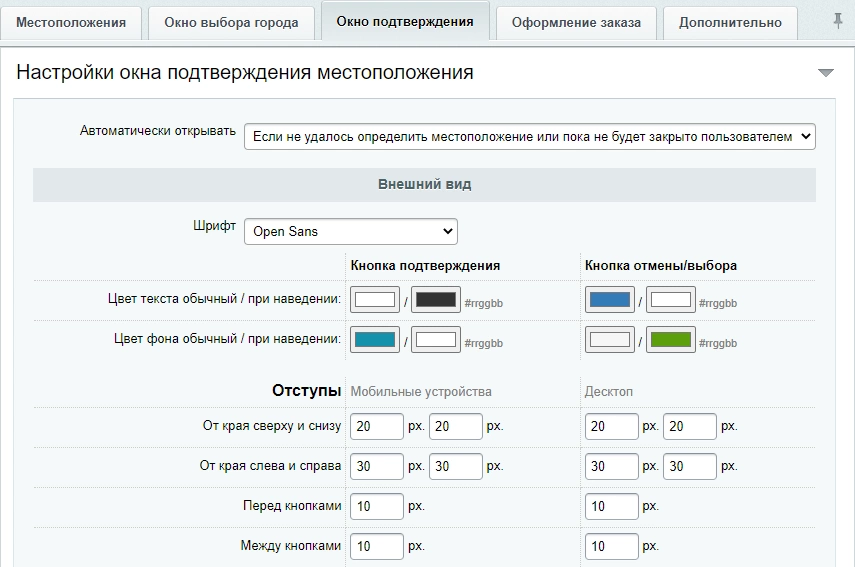Click confirm button teal background swatch
This screenshot has height=567, width=855.
[x=375, y=340]
